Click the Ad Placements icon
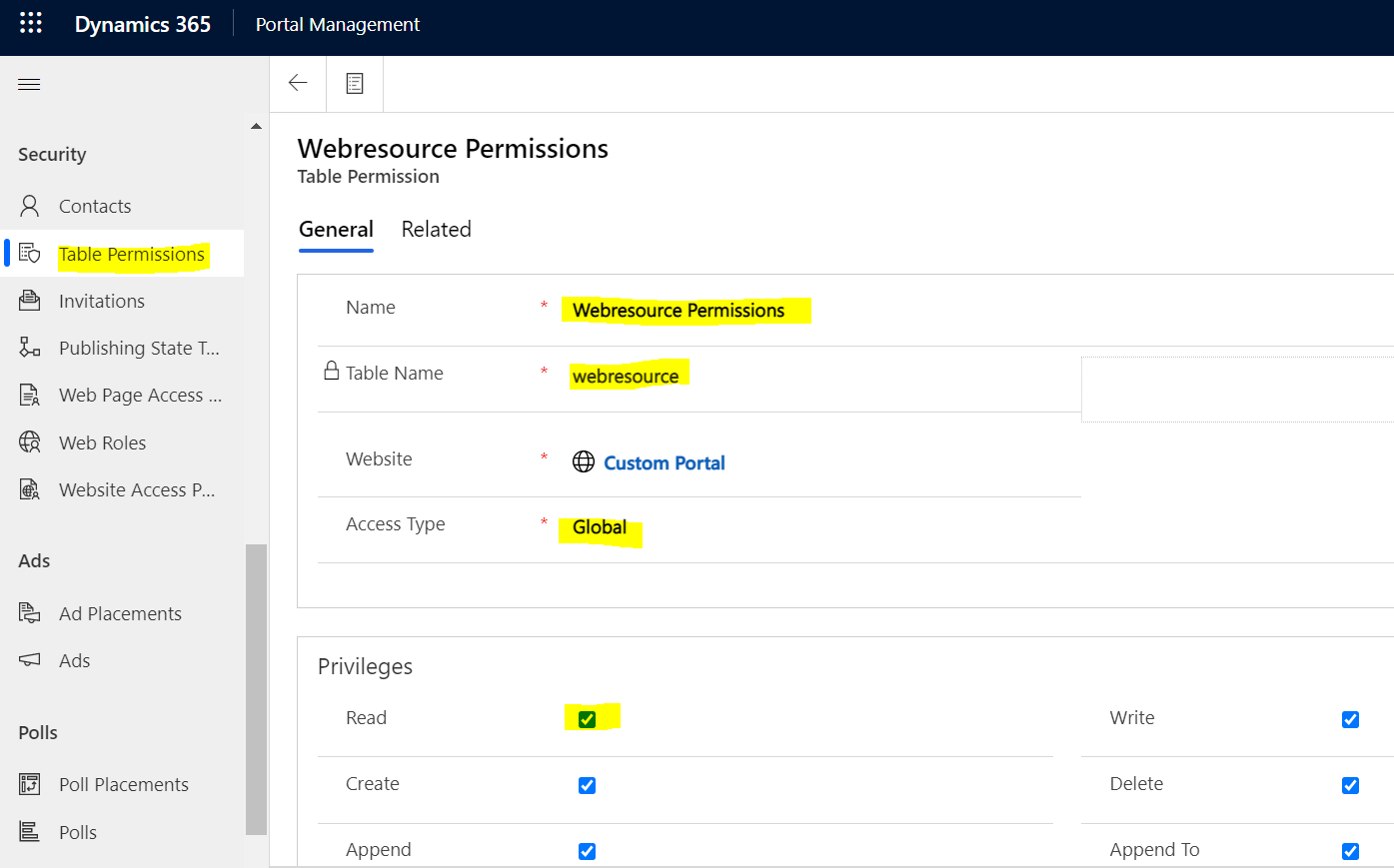 pyautogui.click(x=30, y=613)
